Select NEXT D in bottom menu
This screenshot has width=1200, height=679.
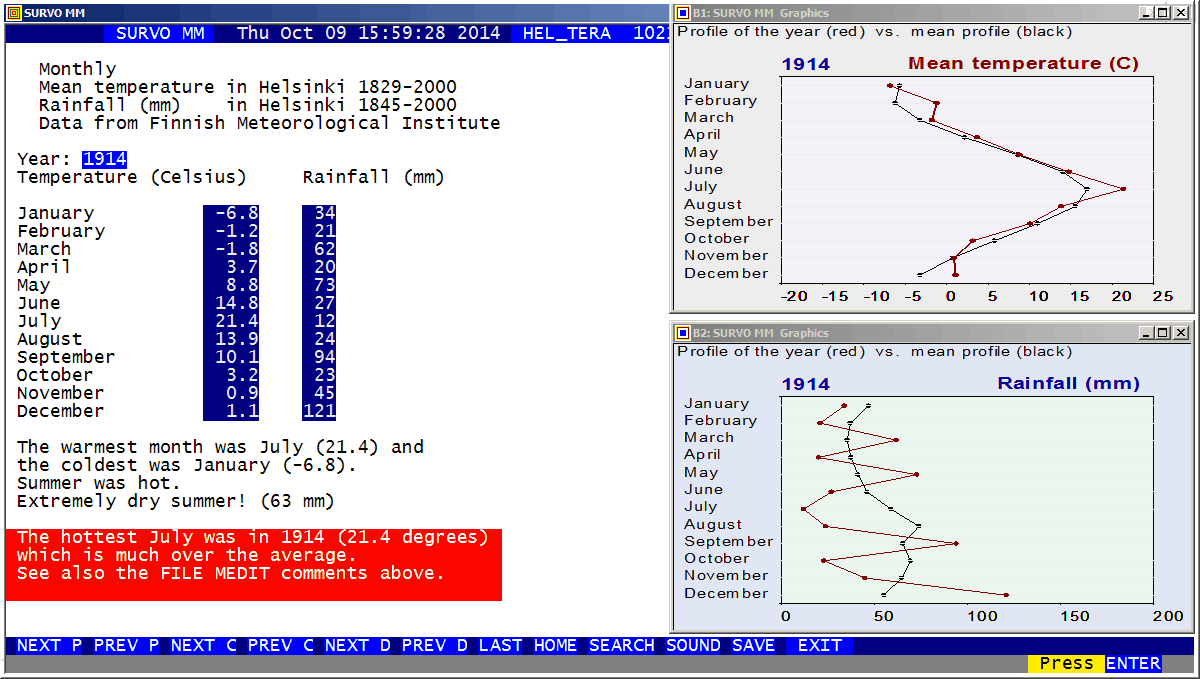coord(357,646)
